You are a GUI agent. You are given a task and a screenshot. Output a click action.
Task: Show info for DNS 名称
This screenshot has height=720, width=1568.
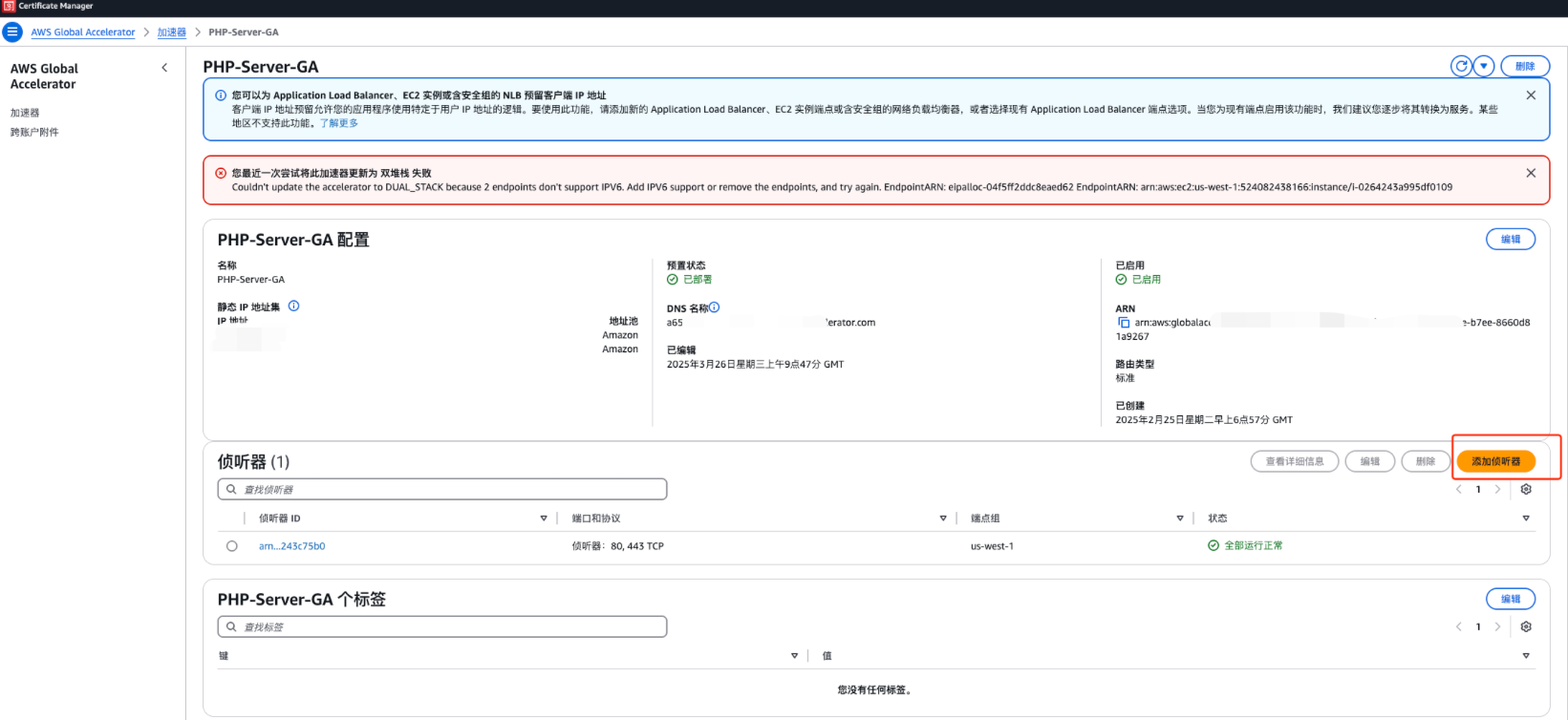(715, 307)
